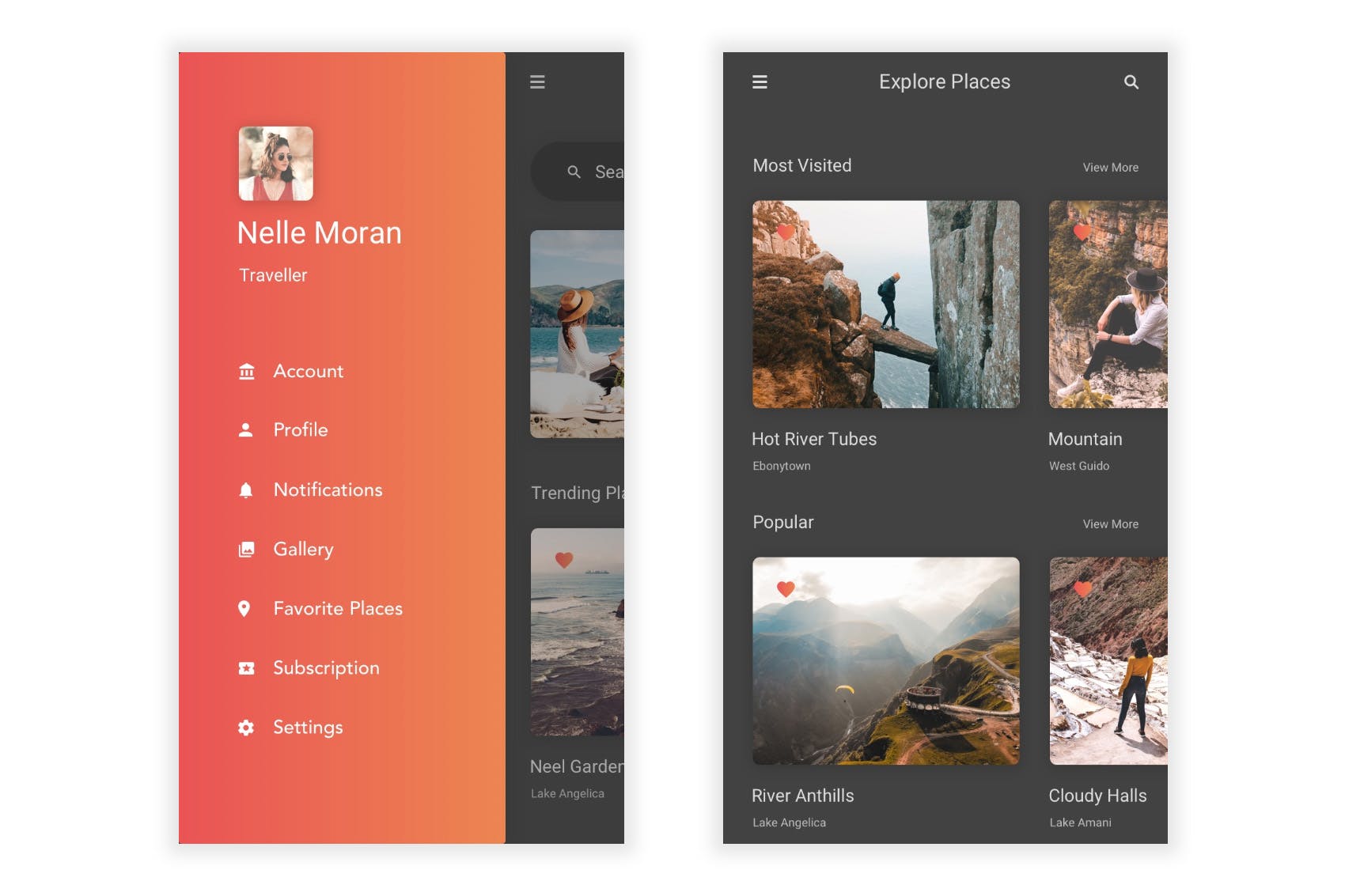Click the Favorite Places pin icon
1345x896 pixels.
(x=244, y=609)
